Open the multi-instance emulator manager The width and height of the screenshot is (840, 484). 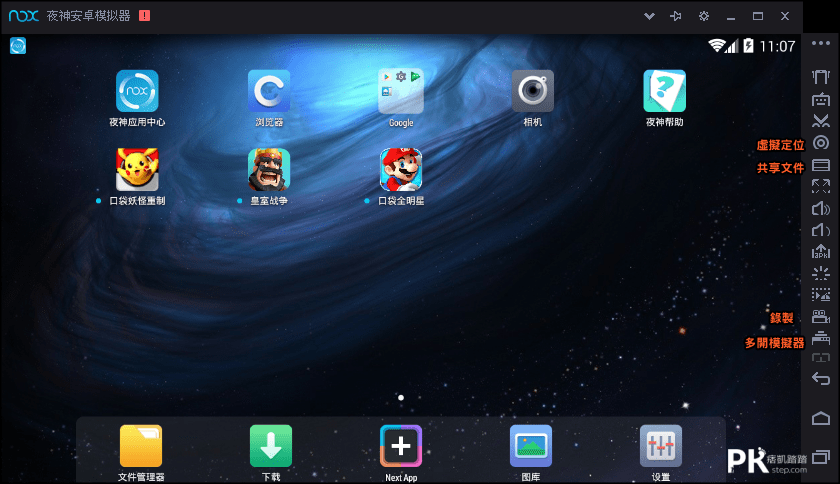click(x=821, y=338)
